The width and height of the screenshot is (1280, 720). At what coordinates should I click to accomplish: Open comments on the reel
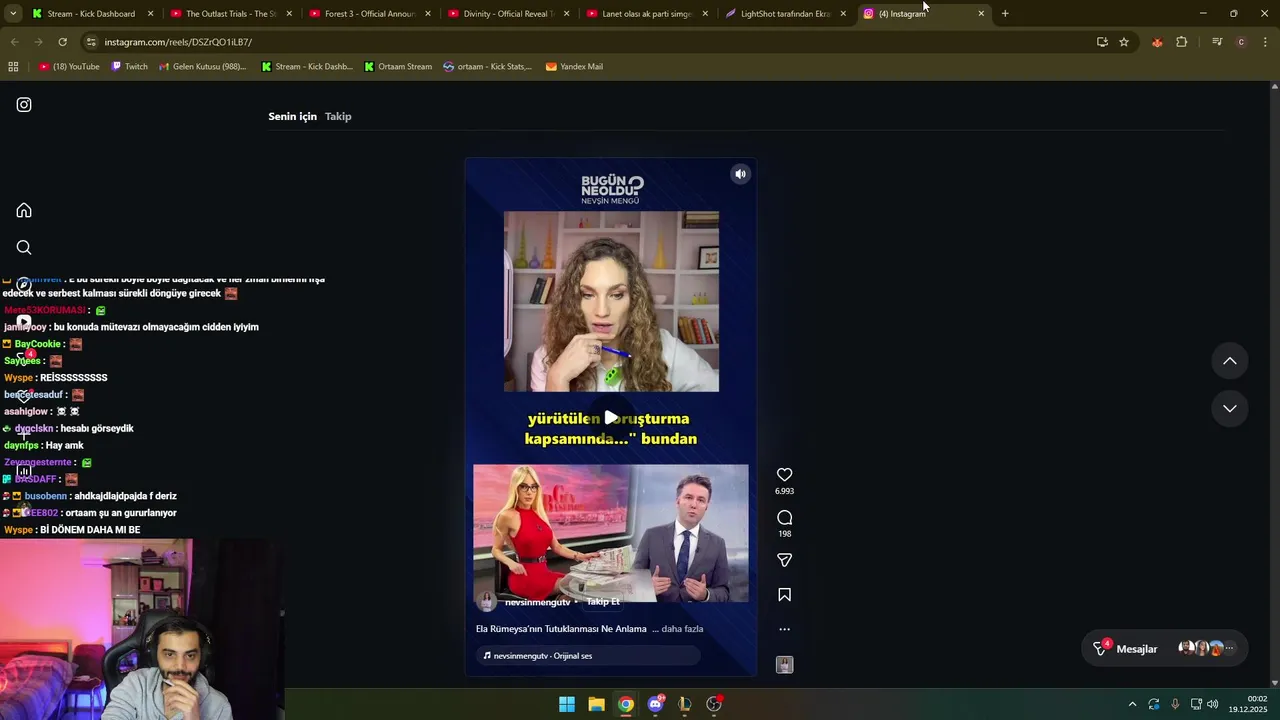click(784, 517)
